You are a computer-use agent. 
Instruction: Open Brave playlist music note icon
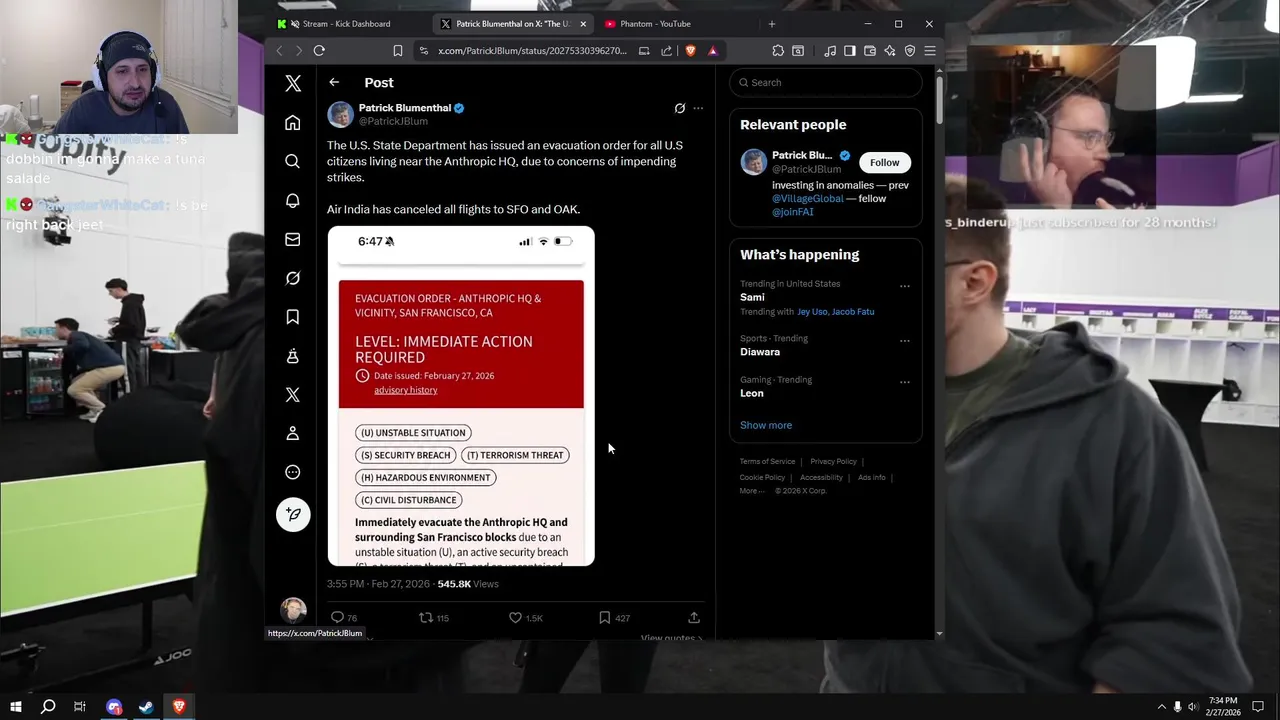pos(830,51)
